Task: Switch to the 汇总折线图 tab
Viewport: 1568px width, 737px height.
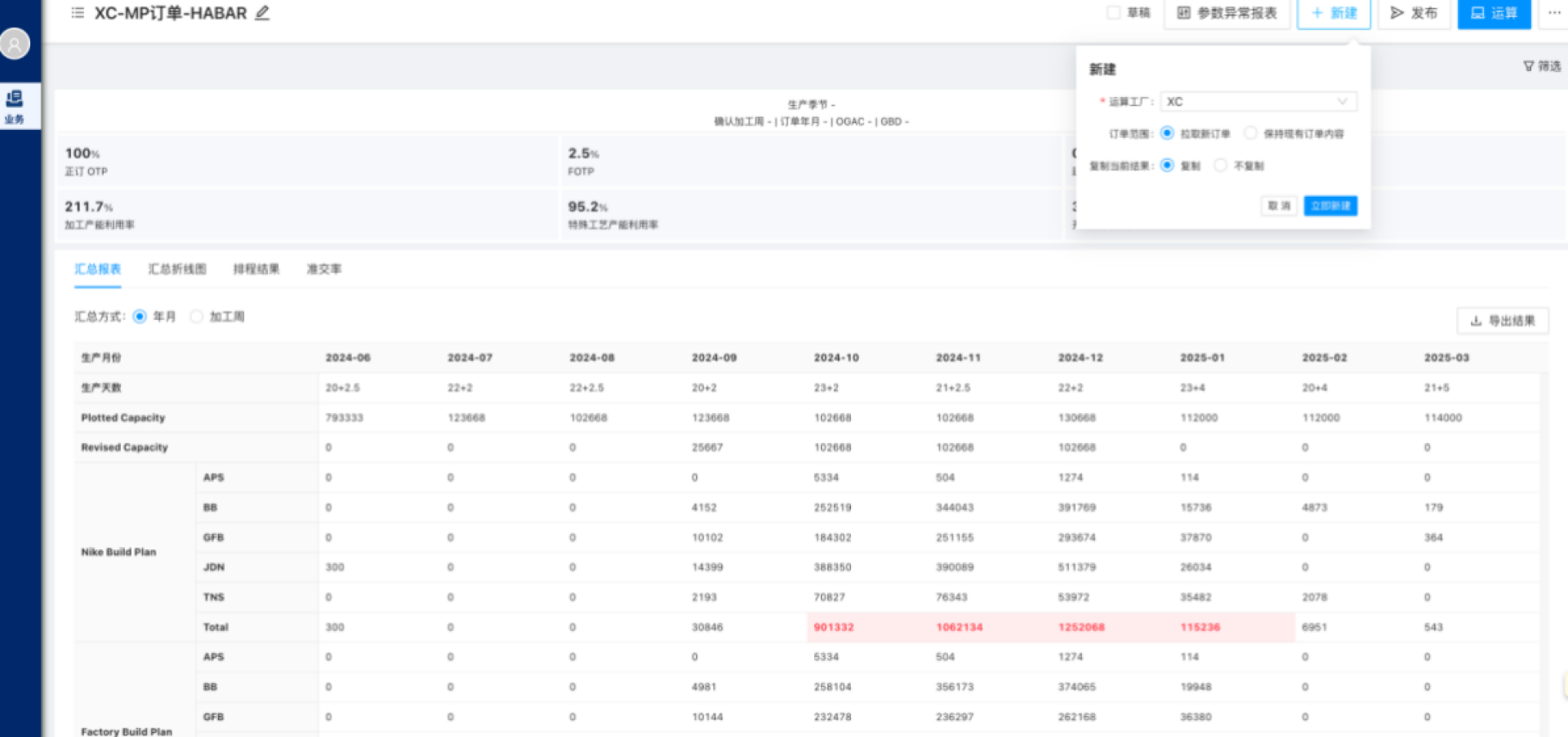Action: pos(177,269)
